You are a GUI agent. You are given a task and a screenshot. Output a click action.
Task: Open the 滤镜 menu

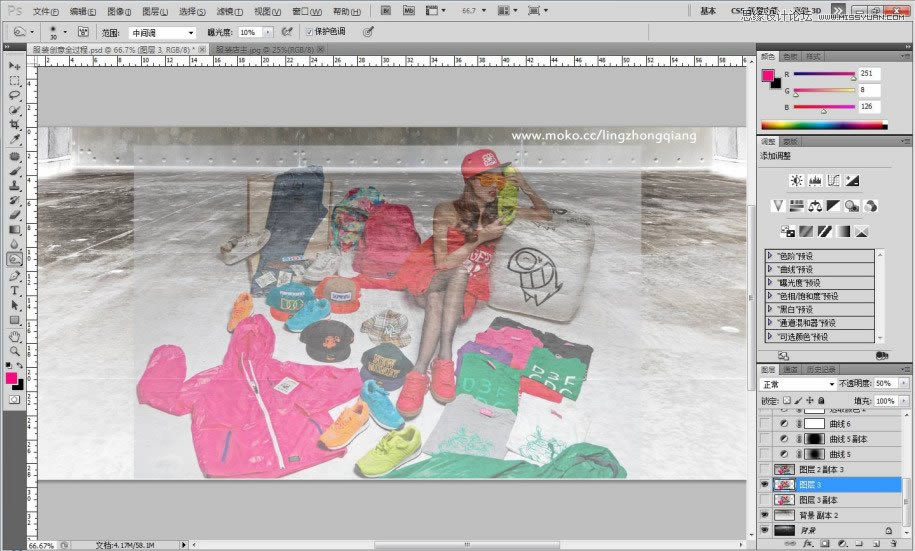(227, 11)
